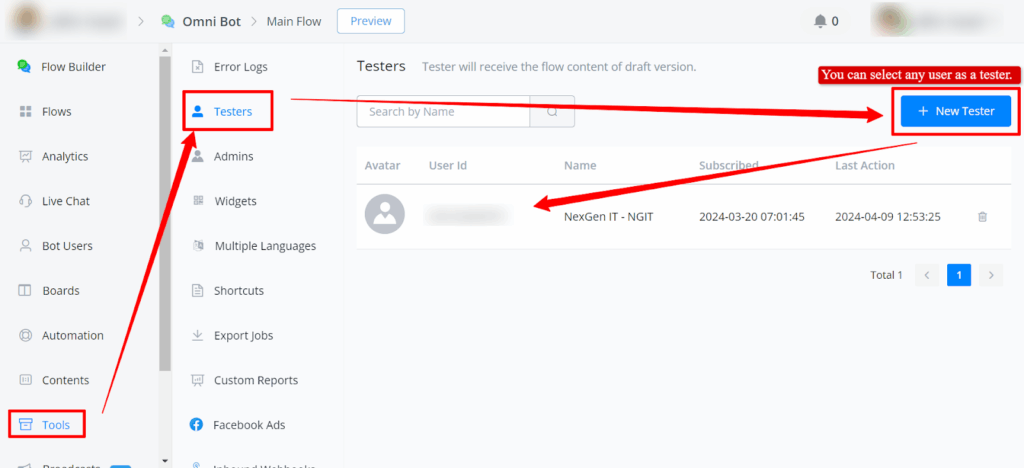The image size is (1024, 468).
Task: Click the search magnifier button
Action: [552, 112]
